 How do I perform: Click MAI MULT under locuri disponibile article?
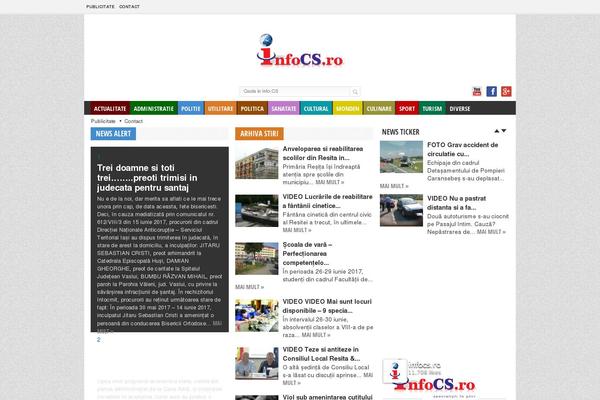pyautogui.click(x=316, y=335)
